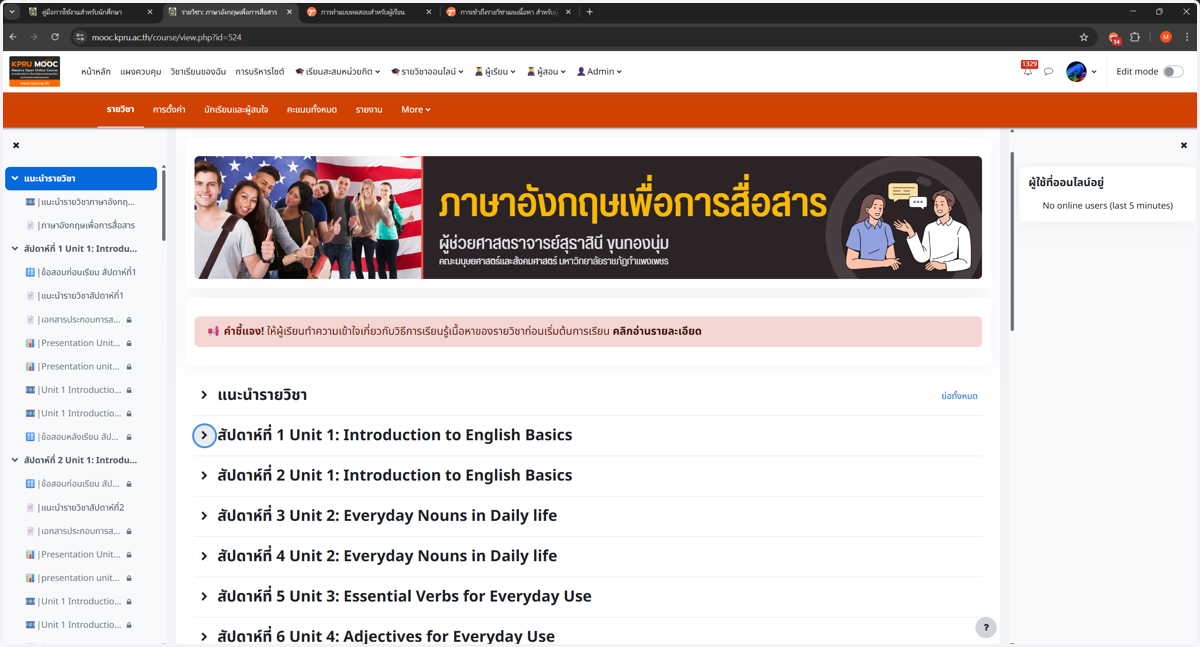Image resolution: width=1200 pixels, height=647 pixels.
Task: Click the page icon beside แนะนำรายวิชาสัปดาห์ที่2
Action: pyautogui.click(x=30, y=507)
